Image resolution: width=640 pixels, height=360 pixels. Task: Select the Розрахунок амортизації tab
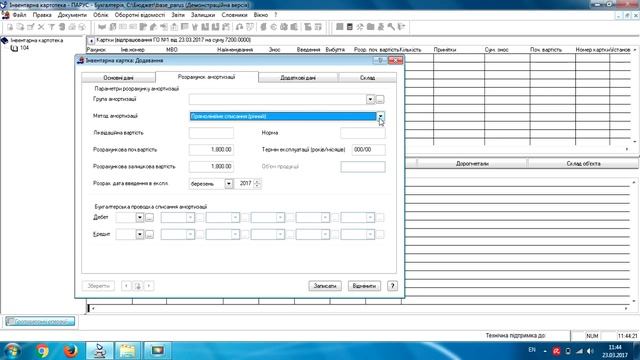207,77
